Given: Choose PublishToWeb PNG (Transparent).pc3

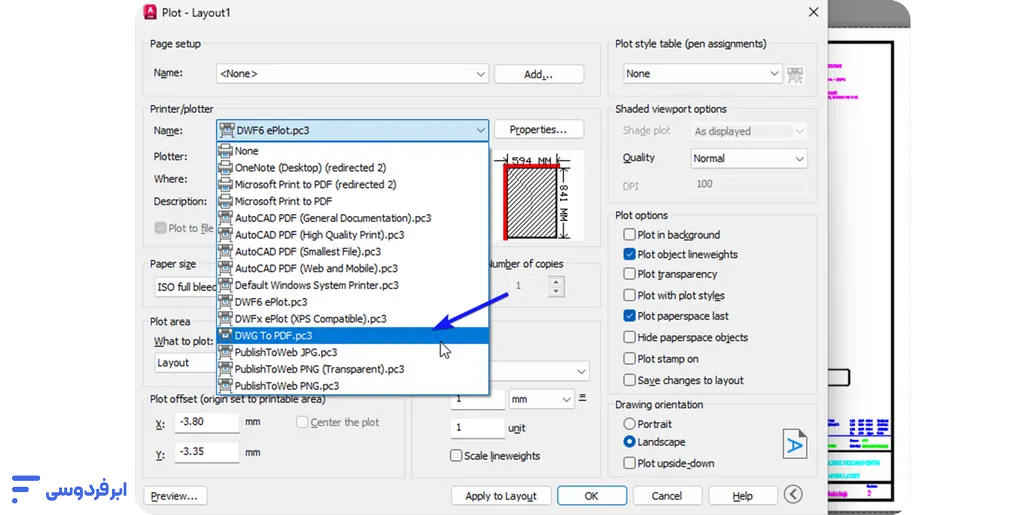Looking at the screenshot, I should click(353, 369).
